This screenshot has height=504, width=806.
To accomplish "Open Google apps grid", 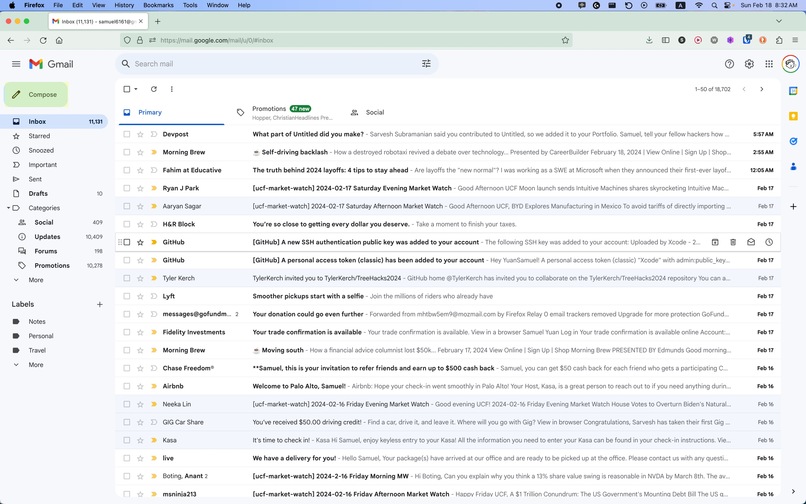I will pos(768,64).
